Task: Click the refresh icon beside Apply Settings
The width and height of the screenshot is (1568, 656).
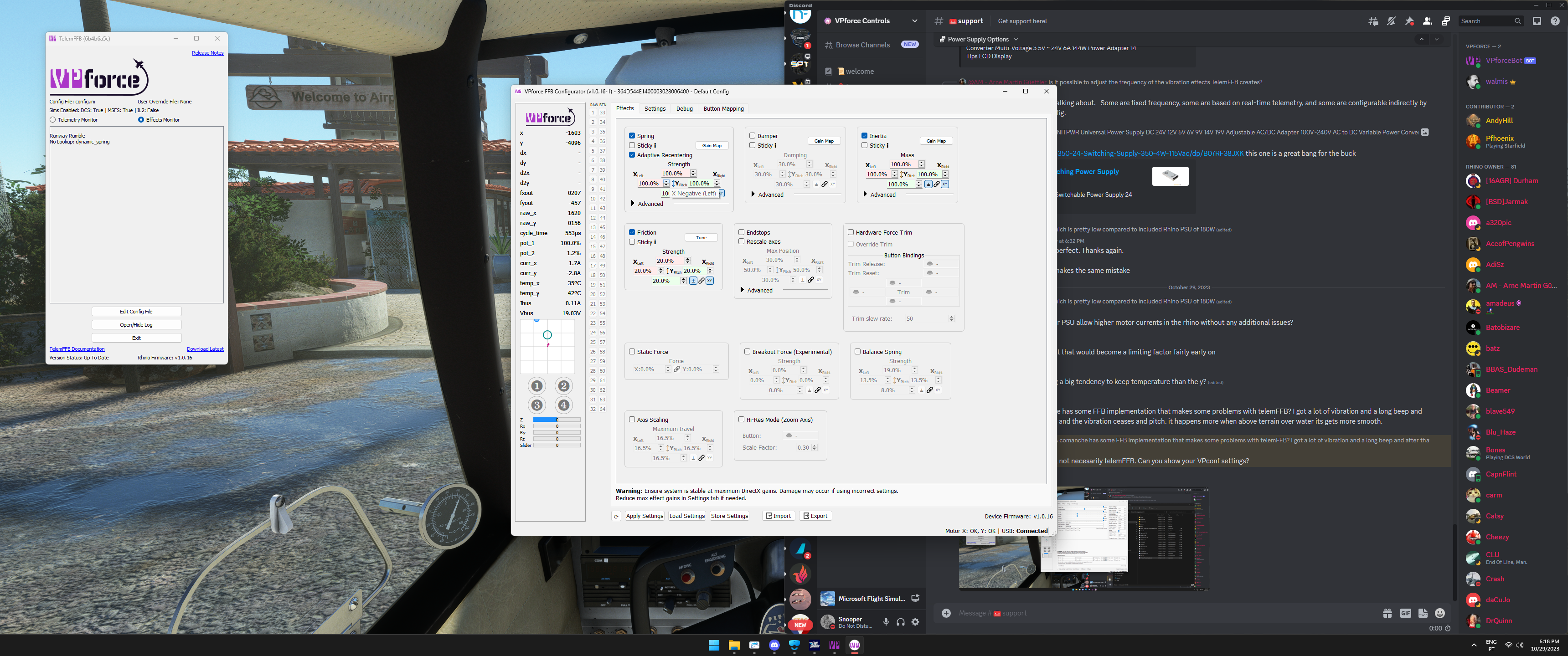Action: pyautogui.click(x=616, y=516)
